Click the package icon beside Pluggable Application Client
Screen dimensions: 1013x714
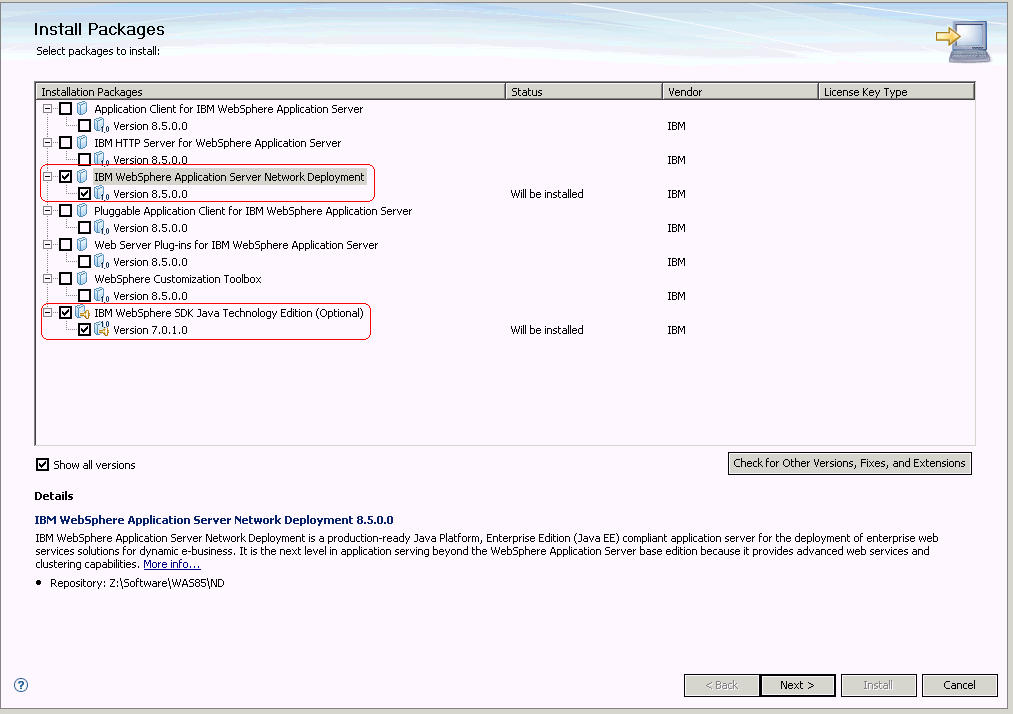pyautogui.click(x=82, y=210)
